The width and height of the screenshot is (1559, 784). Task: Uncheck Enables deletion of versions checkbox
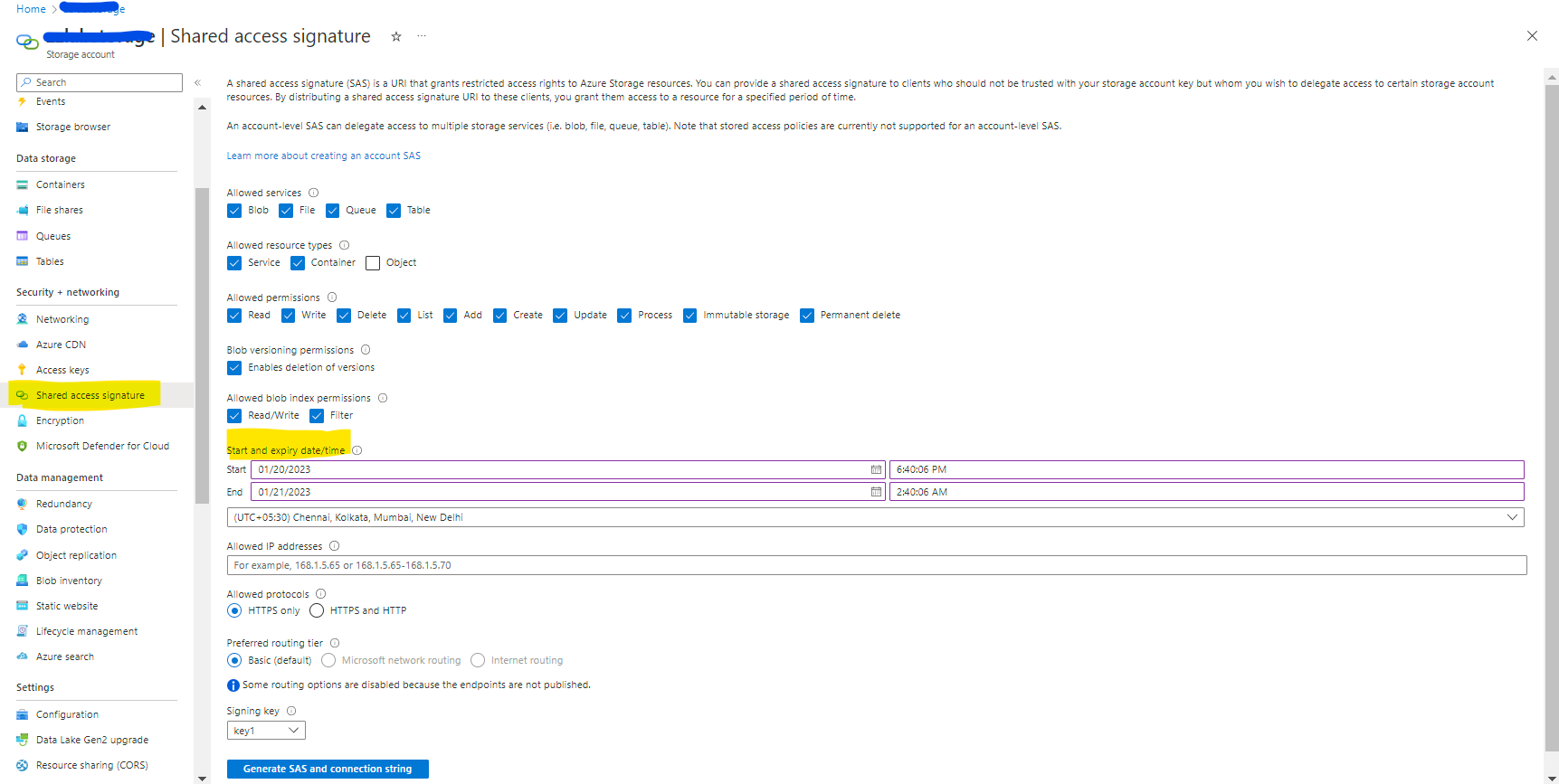click(x=234, y=368)
